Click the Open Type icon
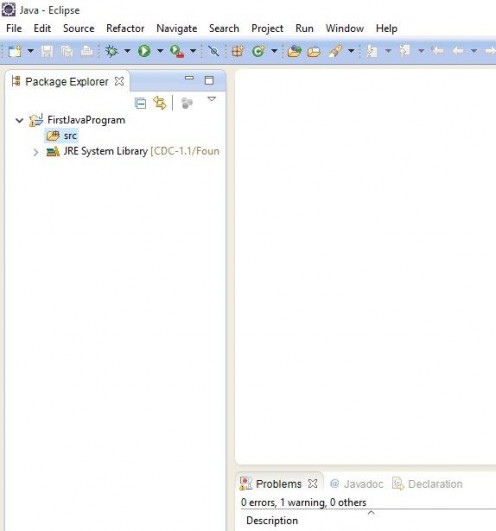The image size is (496, 531). click(294, 51)
